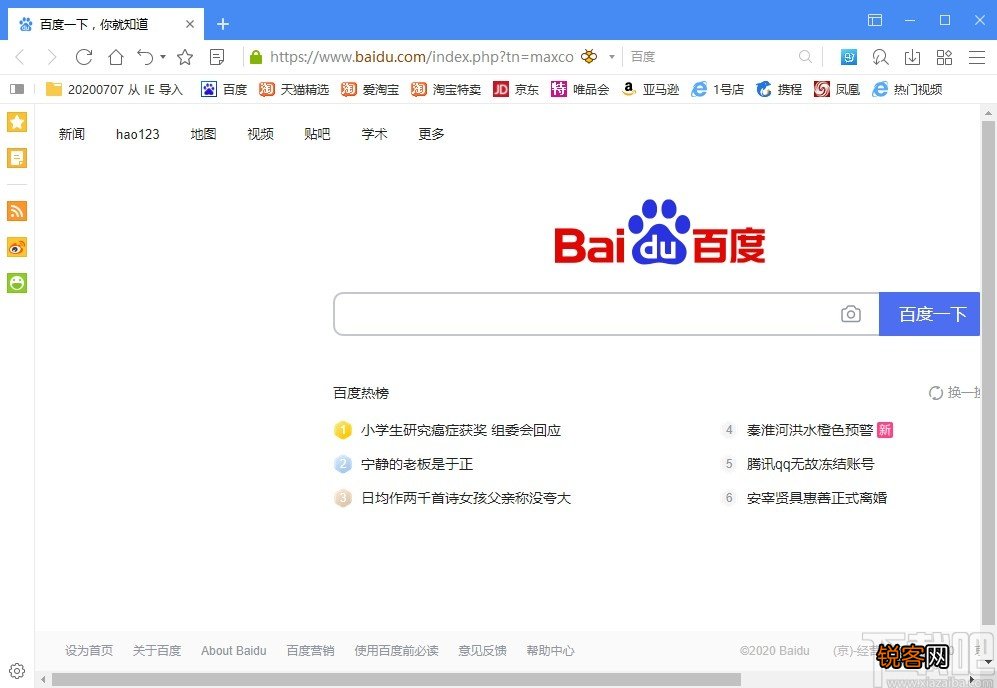Bookmark this page with the star icon
Image resolution: width=997 pixels, height=688 pixels.
(185, 57)
